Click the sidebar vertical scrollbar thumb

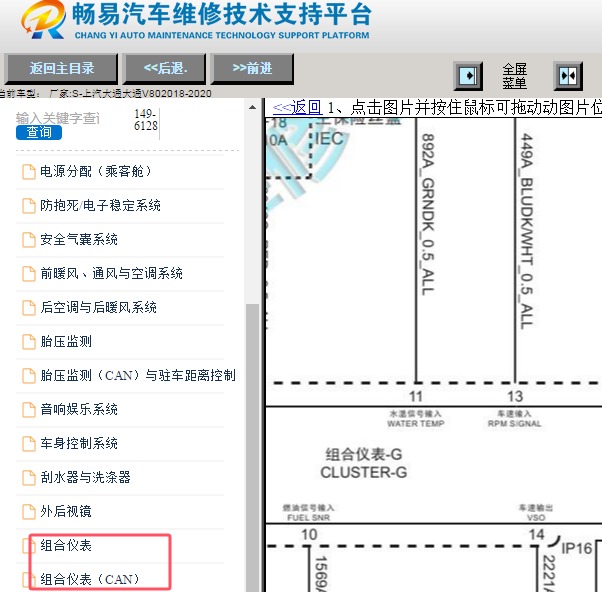tap(252, 447)
